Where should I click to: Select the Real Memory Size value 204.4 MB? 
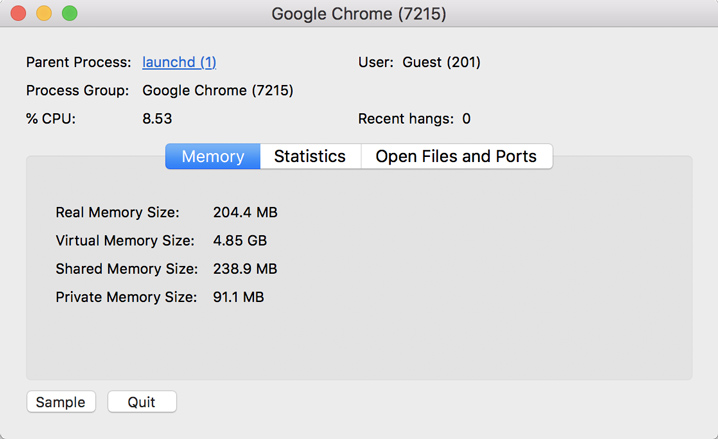click(x=245, y=212)
